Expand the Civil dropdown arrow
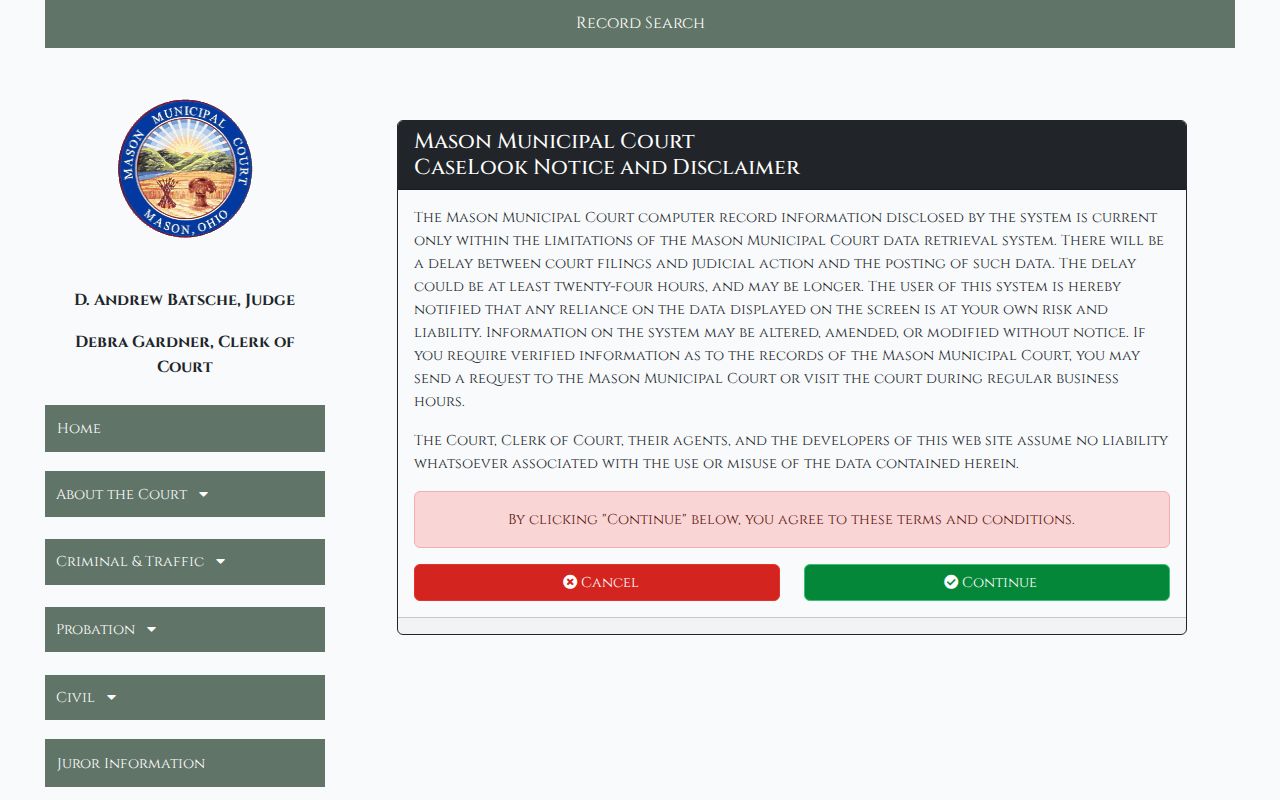This screenshot has height=800, width=1280. click(111, 698)
